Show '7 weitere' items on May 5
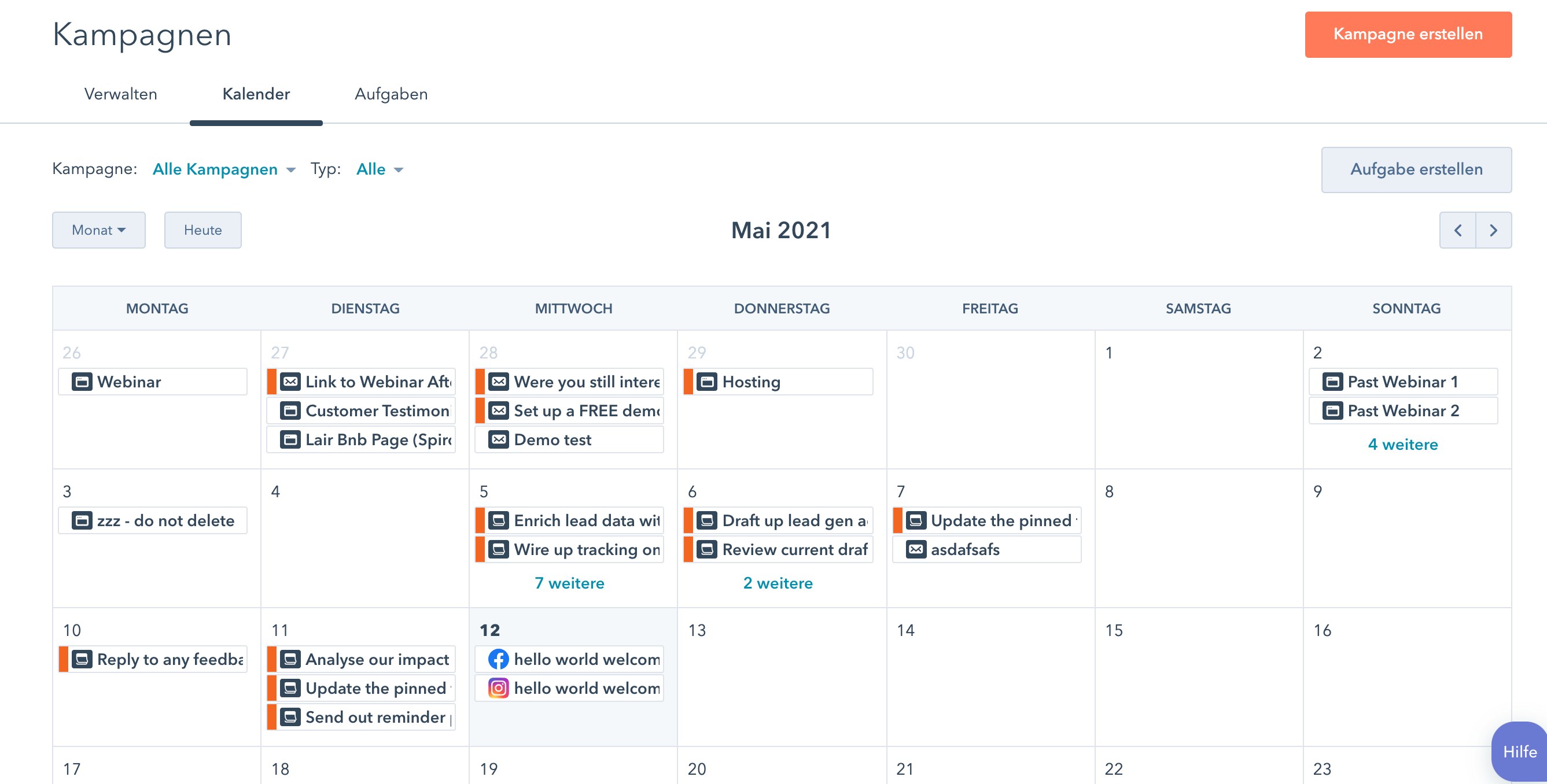 569,583
